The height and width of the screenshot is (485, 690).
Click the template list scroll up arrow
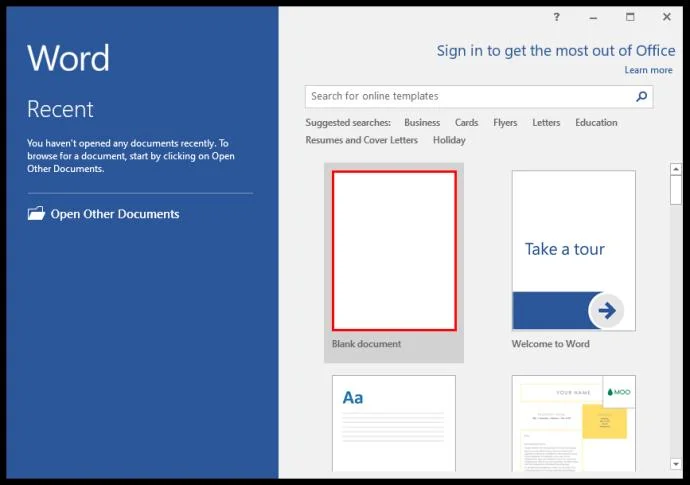(x=675, y=169)
